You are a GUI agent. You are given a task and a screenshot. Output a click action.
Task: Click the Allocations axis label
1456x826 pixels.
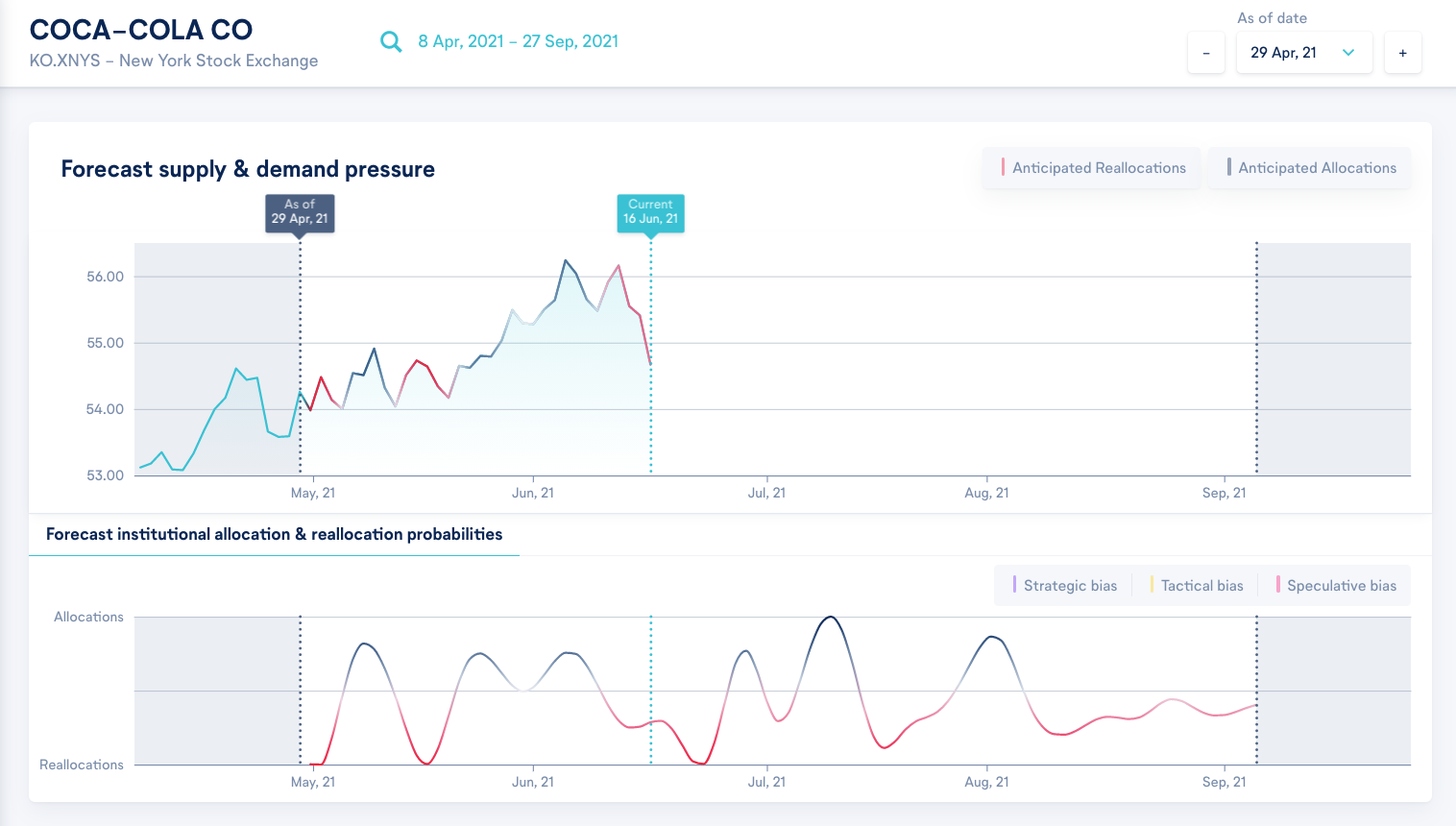tap(88, 617)
